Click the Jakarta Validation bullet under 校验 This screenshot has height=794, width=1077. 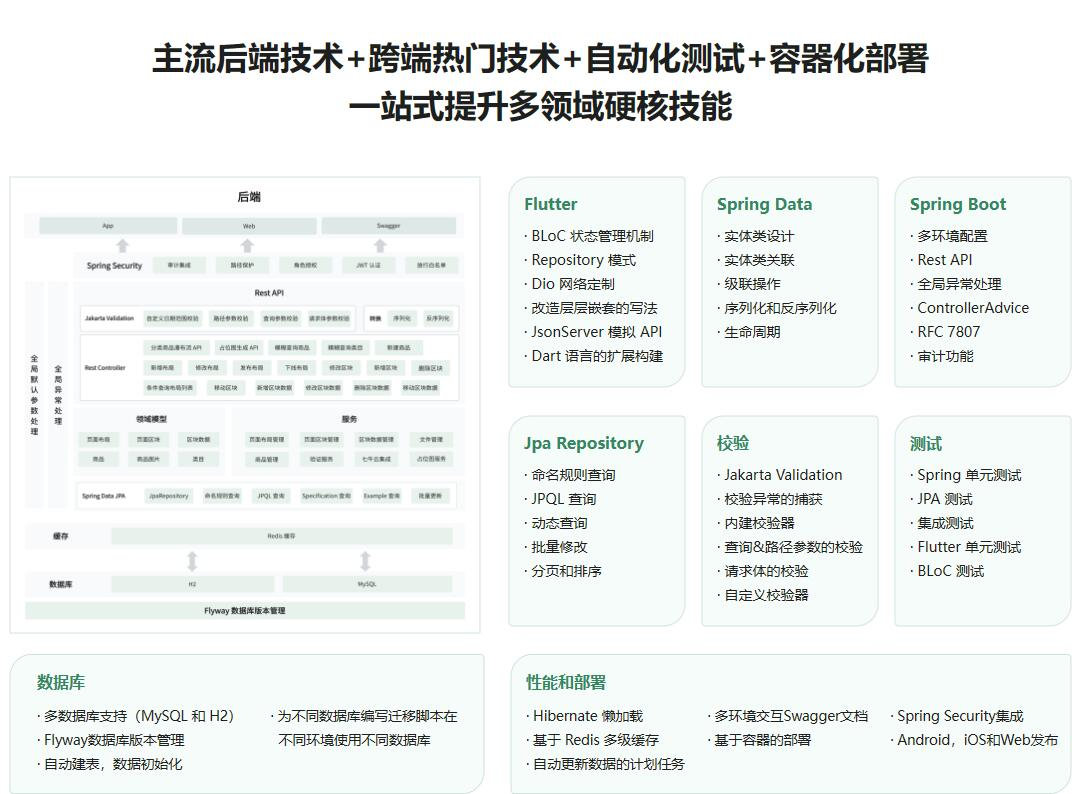(782, 475)
